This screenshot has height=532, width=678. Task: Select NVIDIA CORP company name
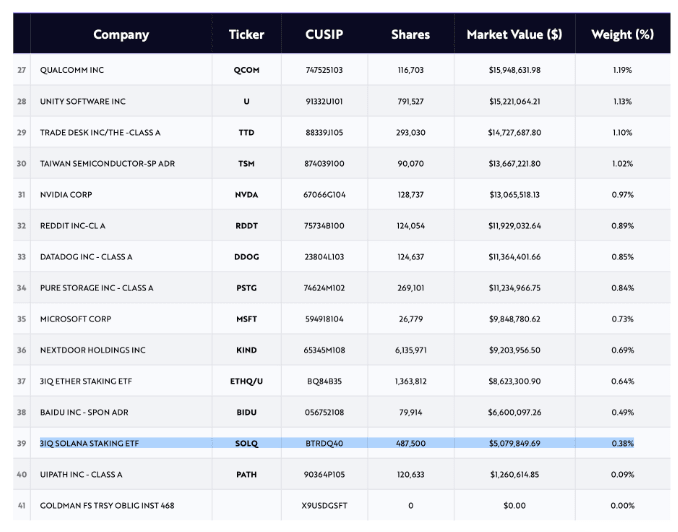(x=66, y=195)
